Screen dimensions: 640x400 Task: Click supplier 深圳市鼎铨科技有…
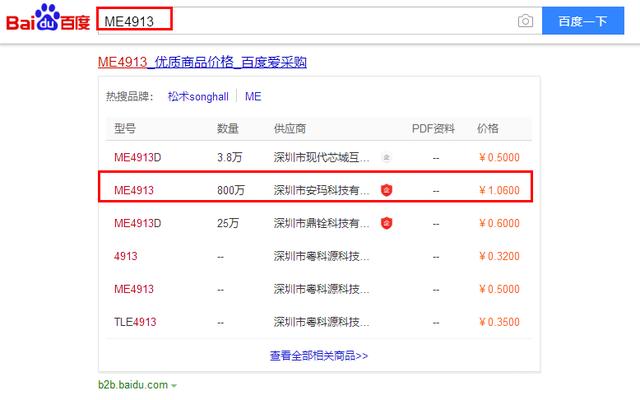(x=321, y=223)
